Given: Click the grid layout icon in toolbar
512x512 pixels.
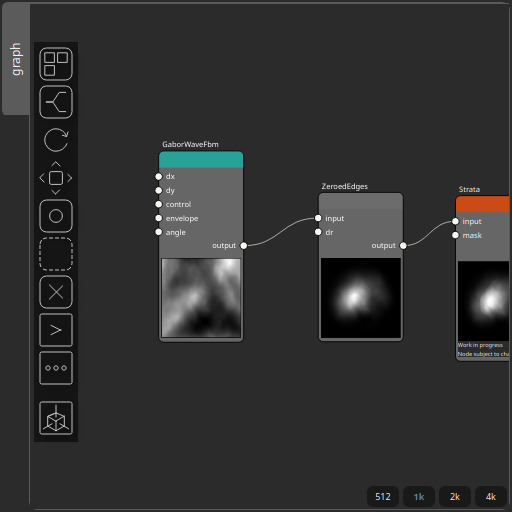Looking at the screenshot, I should tap(56, 64).
